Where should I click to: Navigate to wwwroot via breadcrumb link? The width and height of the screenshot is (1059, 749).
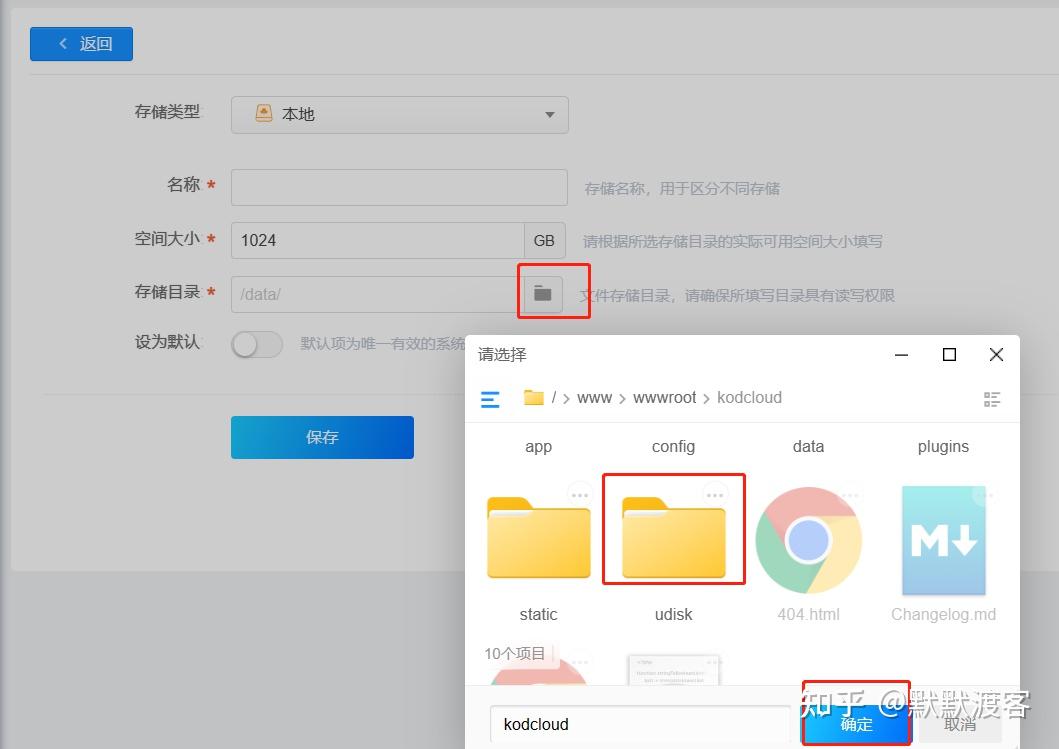click(664, 397)
